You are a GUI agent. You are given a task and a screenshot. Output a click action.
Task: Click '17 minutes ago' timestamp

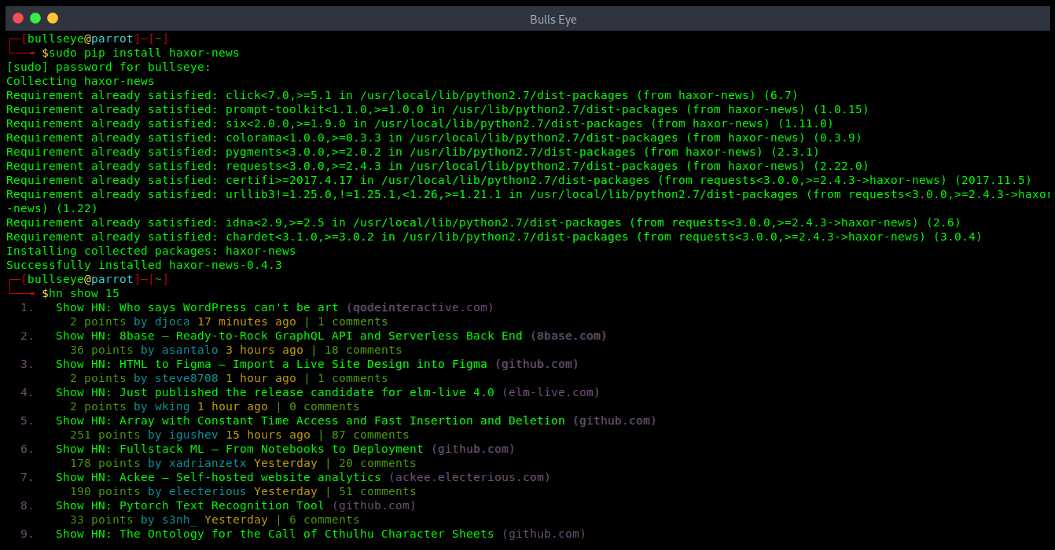[247, 321]
